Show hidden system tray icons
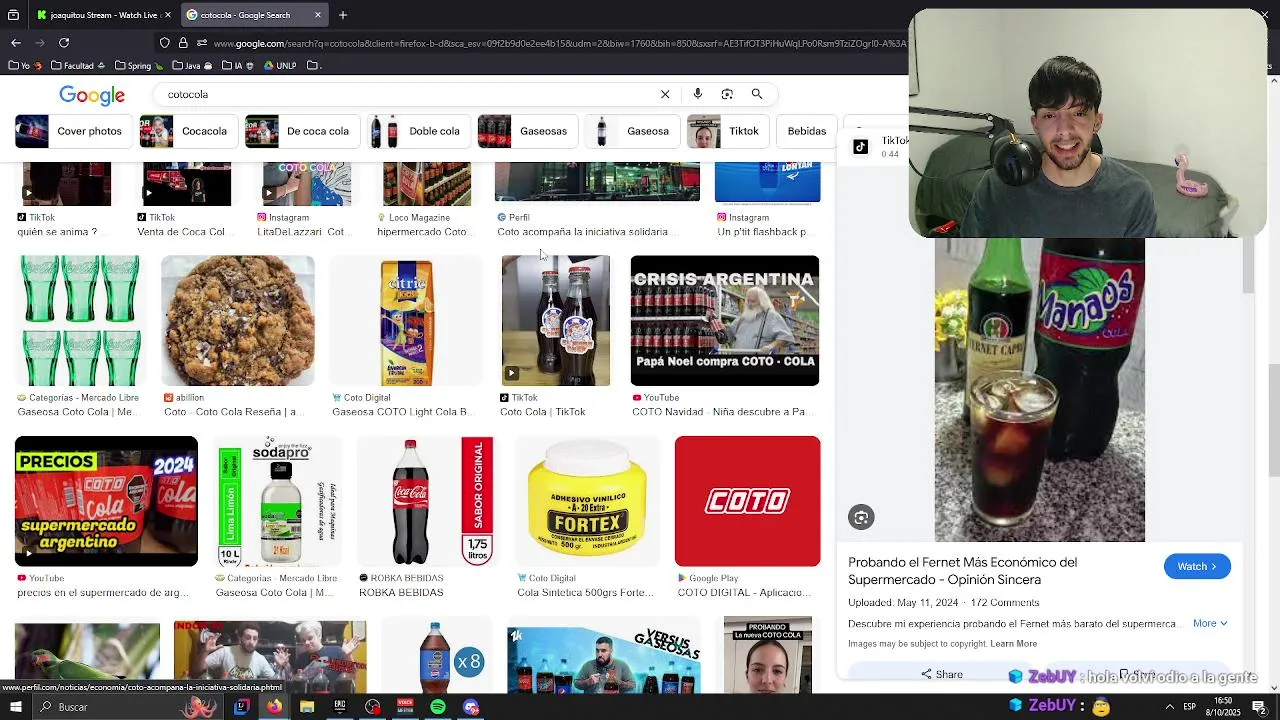Screen dimensions: 1280x720 [x=1169, y=707]
